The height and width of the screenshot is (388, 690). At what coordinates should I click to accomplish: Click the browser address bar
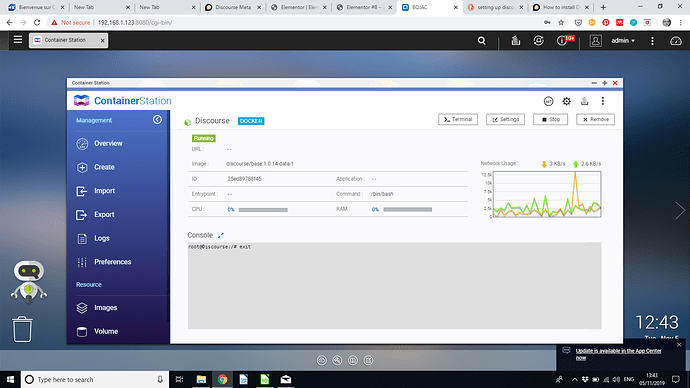coord(308,22)
